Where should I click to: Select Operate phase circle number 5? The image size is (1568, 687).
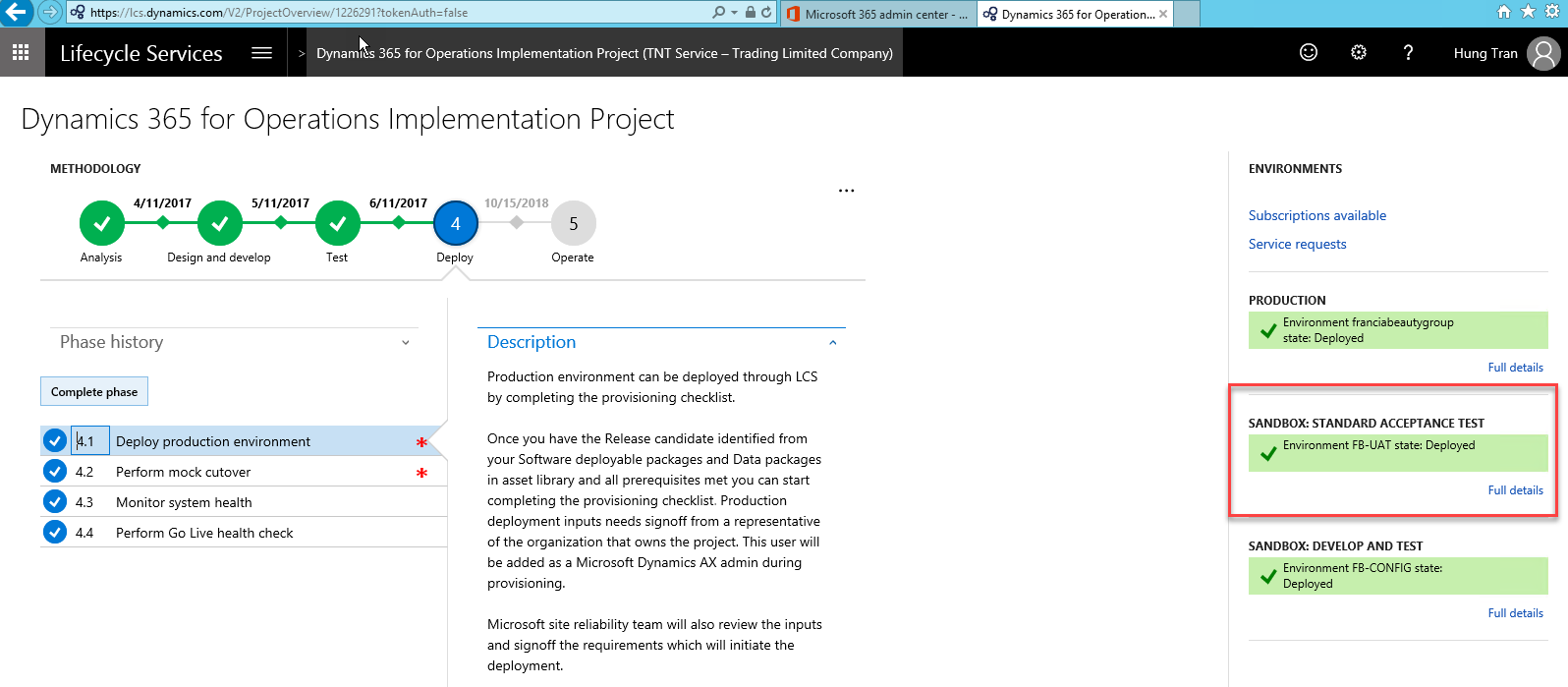click(x=574, y=223)
